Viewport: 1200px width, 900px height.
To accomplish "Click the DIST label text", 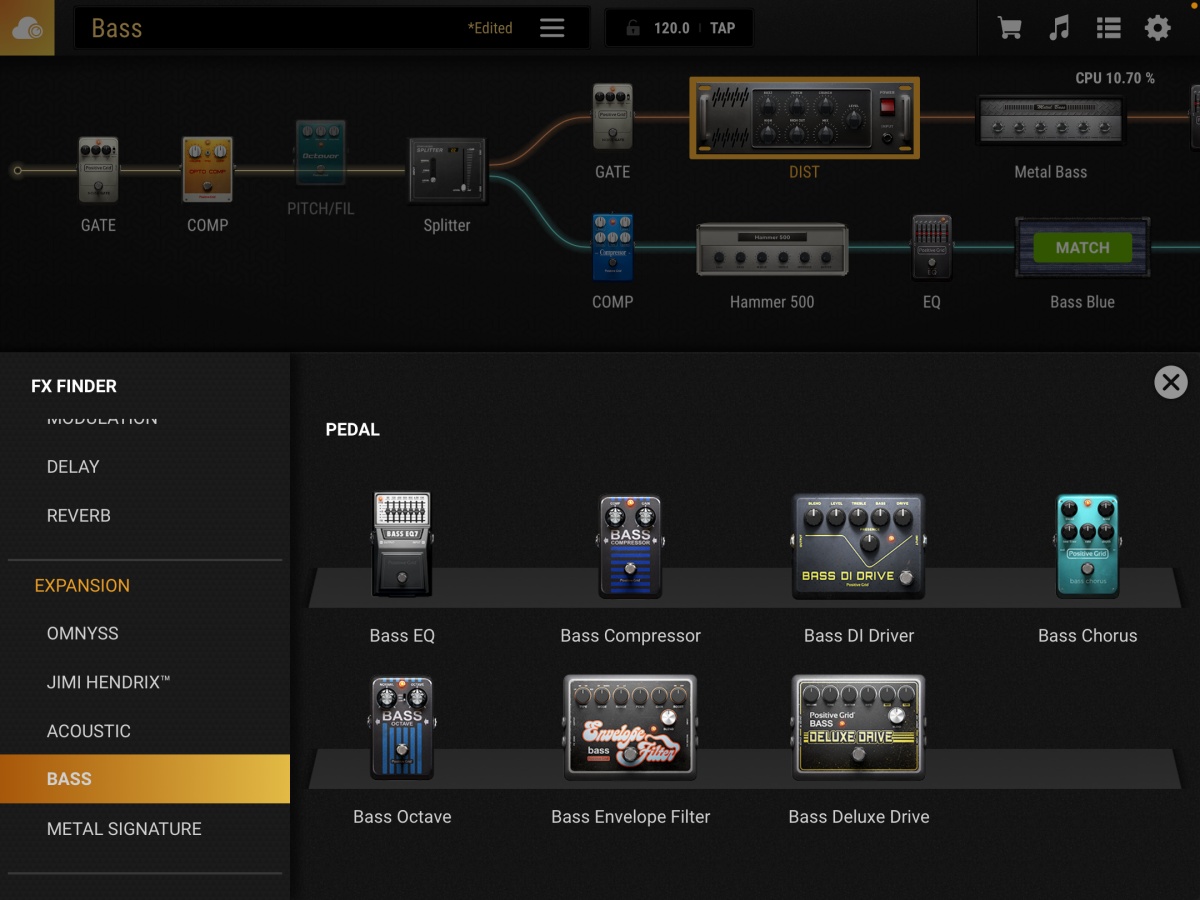I will (x=804, y=172).
